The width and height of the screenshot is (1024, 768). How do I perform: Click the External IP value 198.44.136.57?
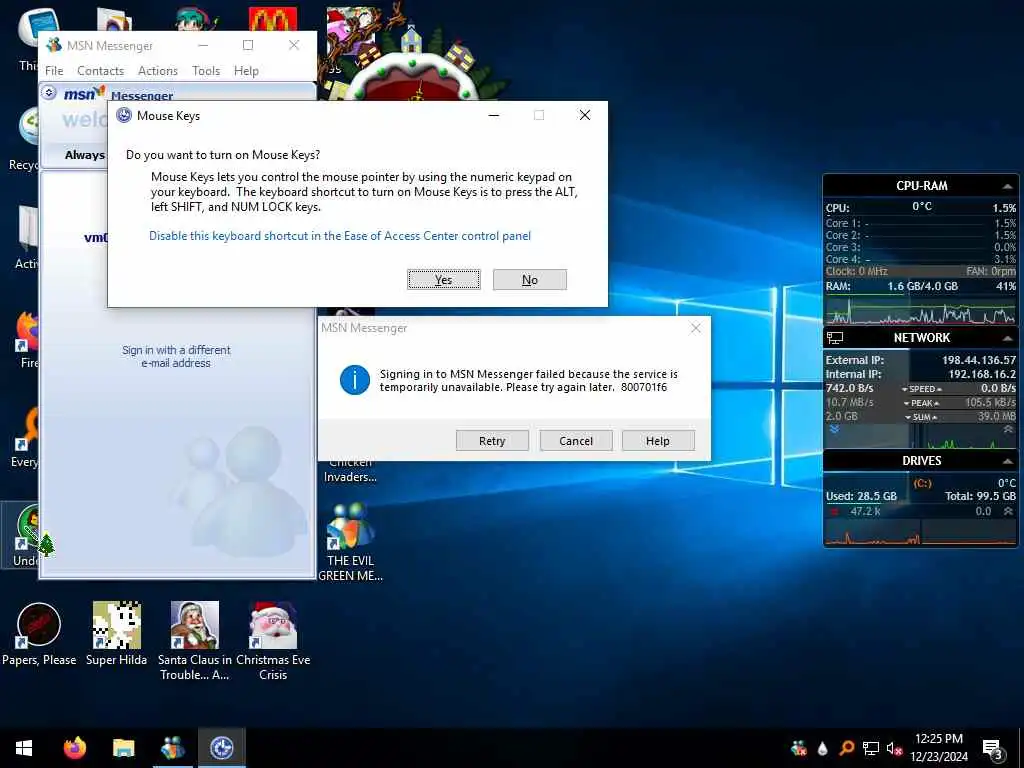coord(978,360)
